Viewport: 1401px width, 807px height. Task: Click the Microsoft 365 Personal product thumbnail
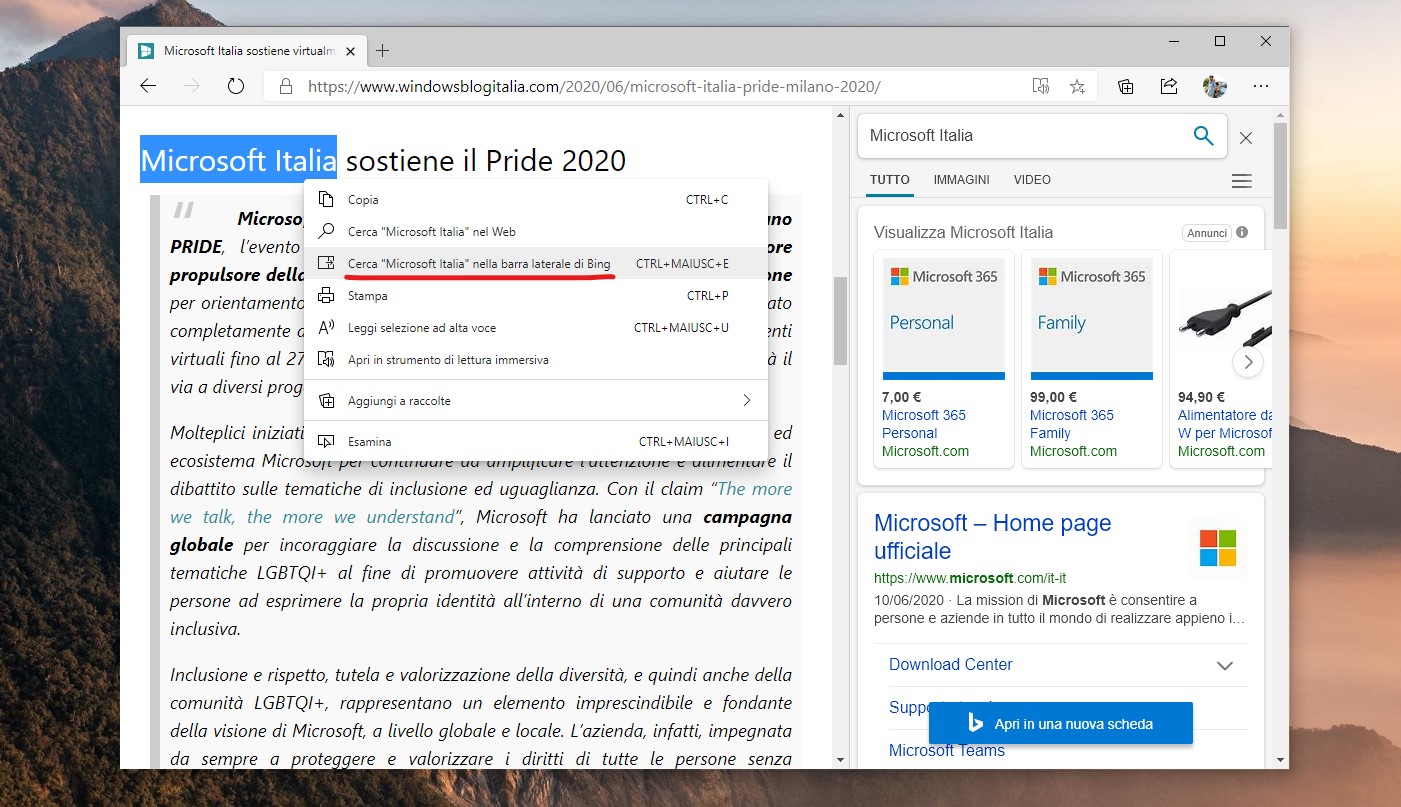[943, 318]
